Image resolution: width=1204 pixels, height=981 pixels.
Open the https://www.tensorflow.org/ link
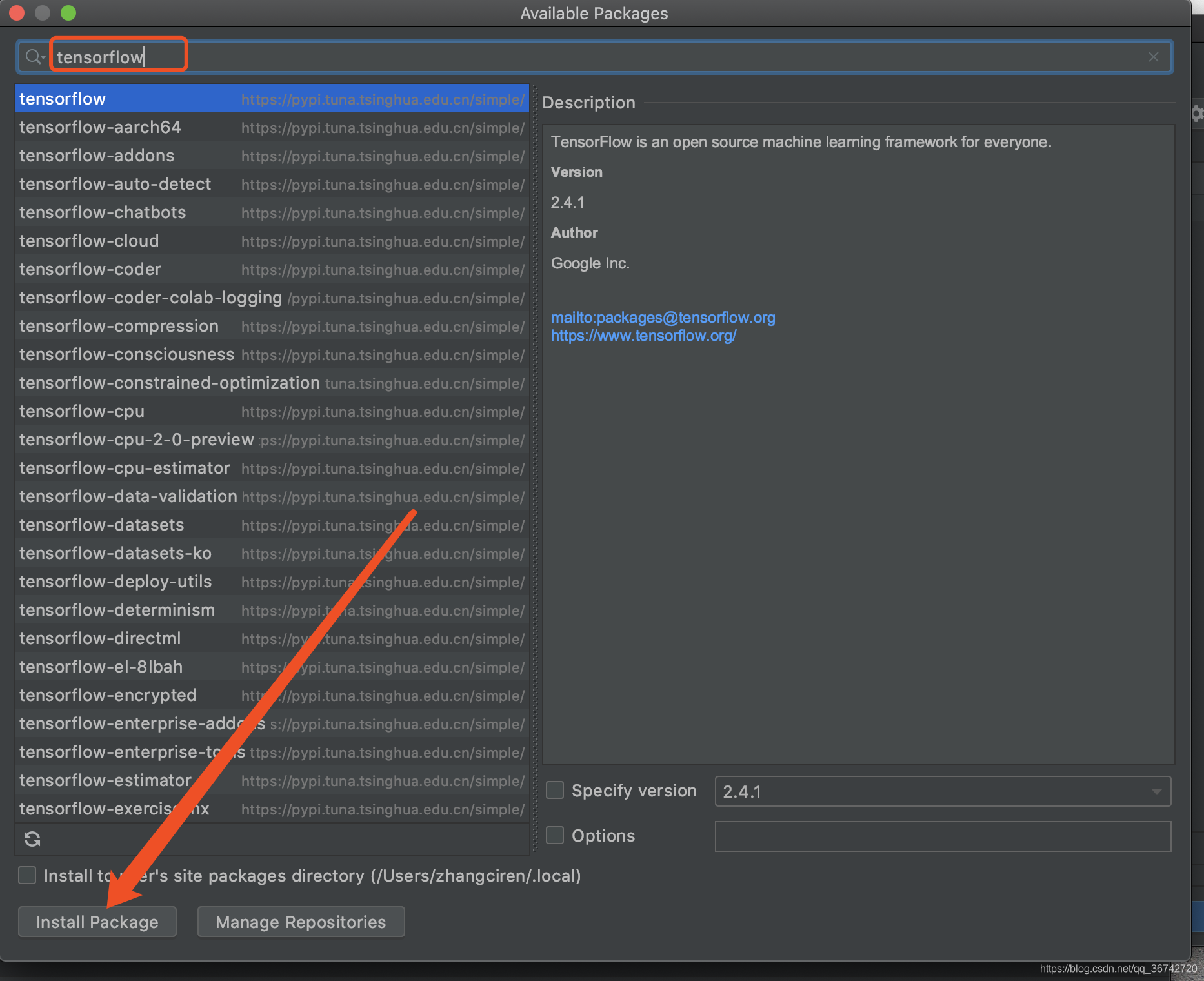coord(643,336)
